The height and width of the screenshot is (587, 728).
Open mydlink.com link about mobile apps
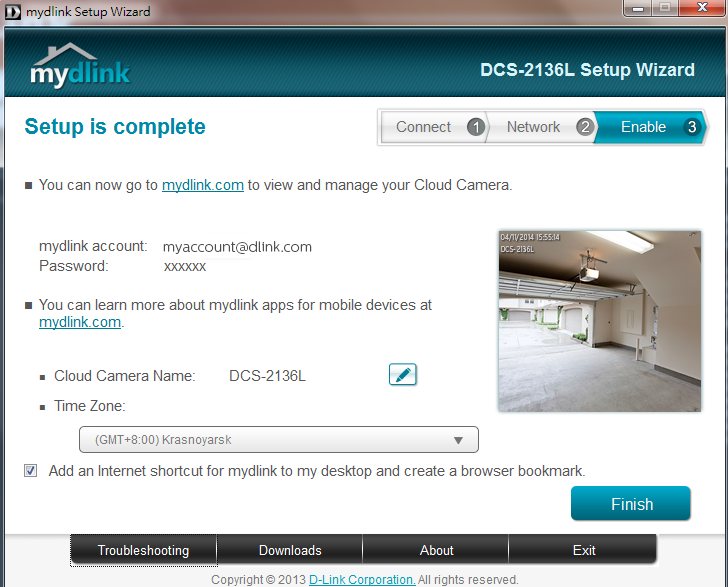click(80, 322)
